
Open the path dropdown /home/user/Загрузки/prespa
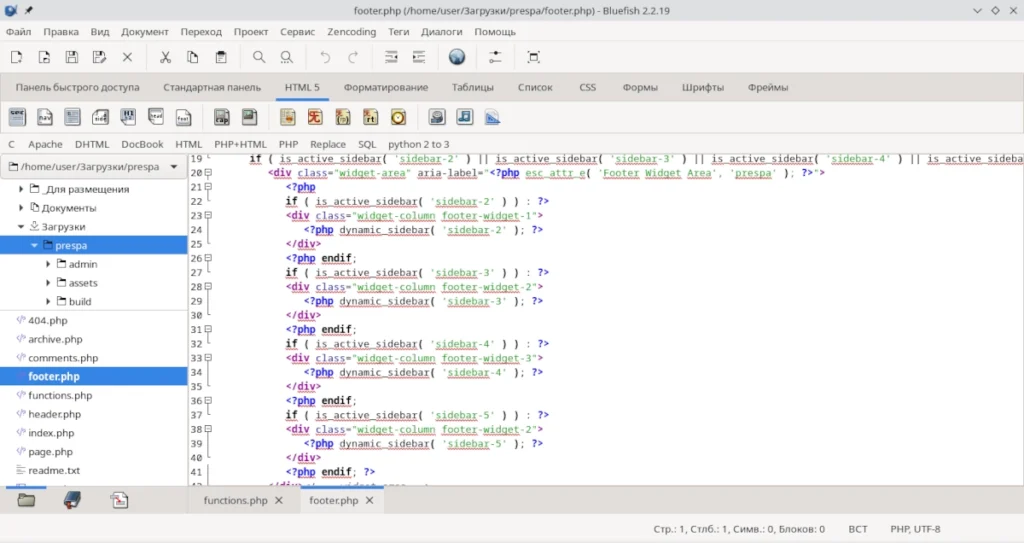[93, 167]
